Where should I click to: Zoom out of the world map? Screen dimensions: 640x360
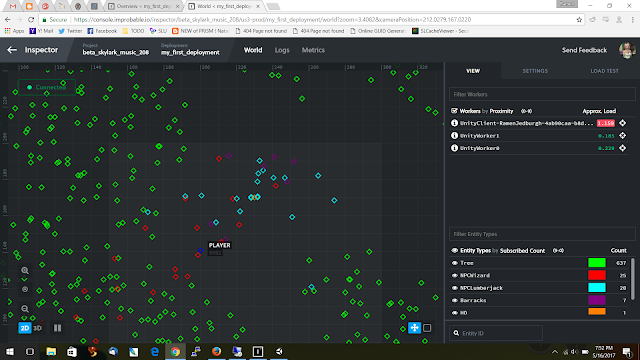click(x=25, y=309)
